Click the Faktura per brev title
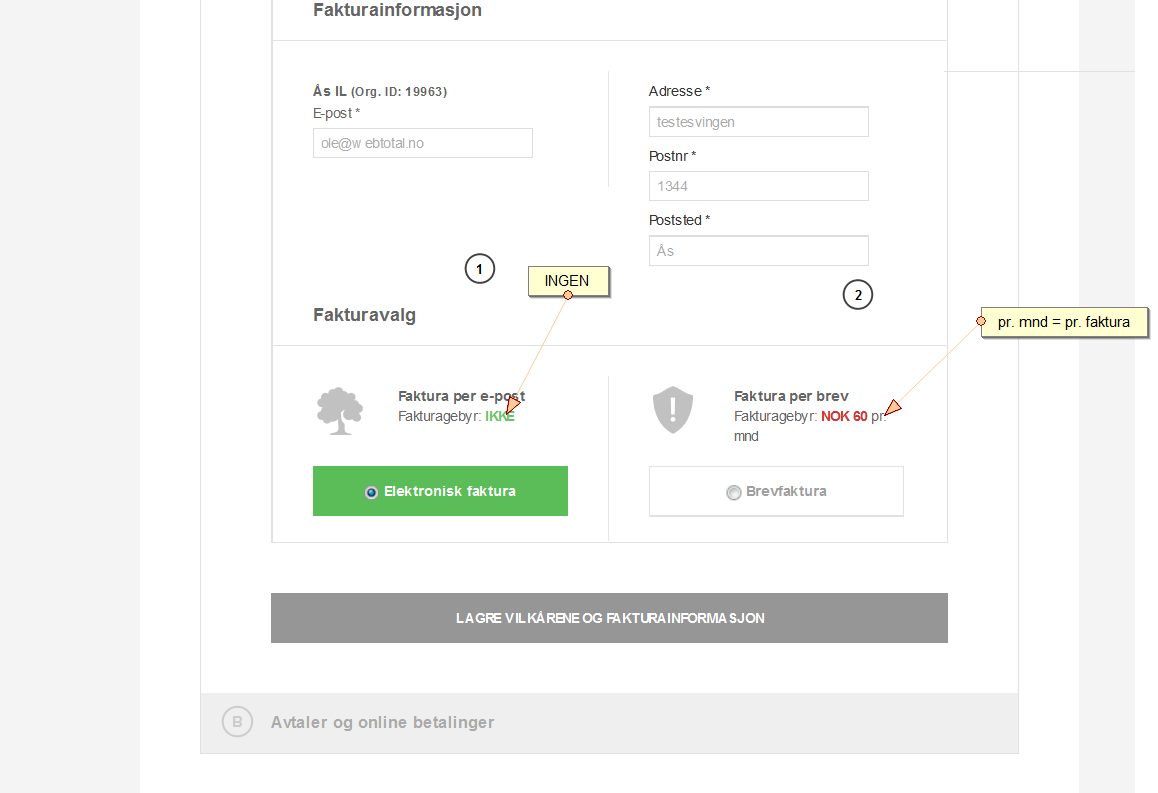 791,396
